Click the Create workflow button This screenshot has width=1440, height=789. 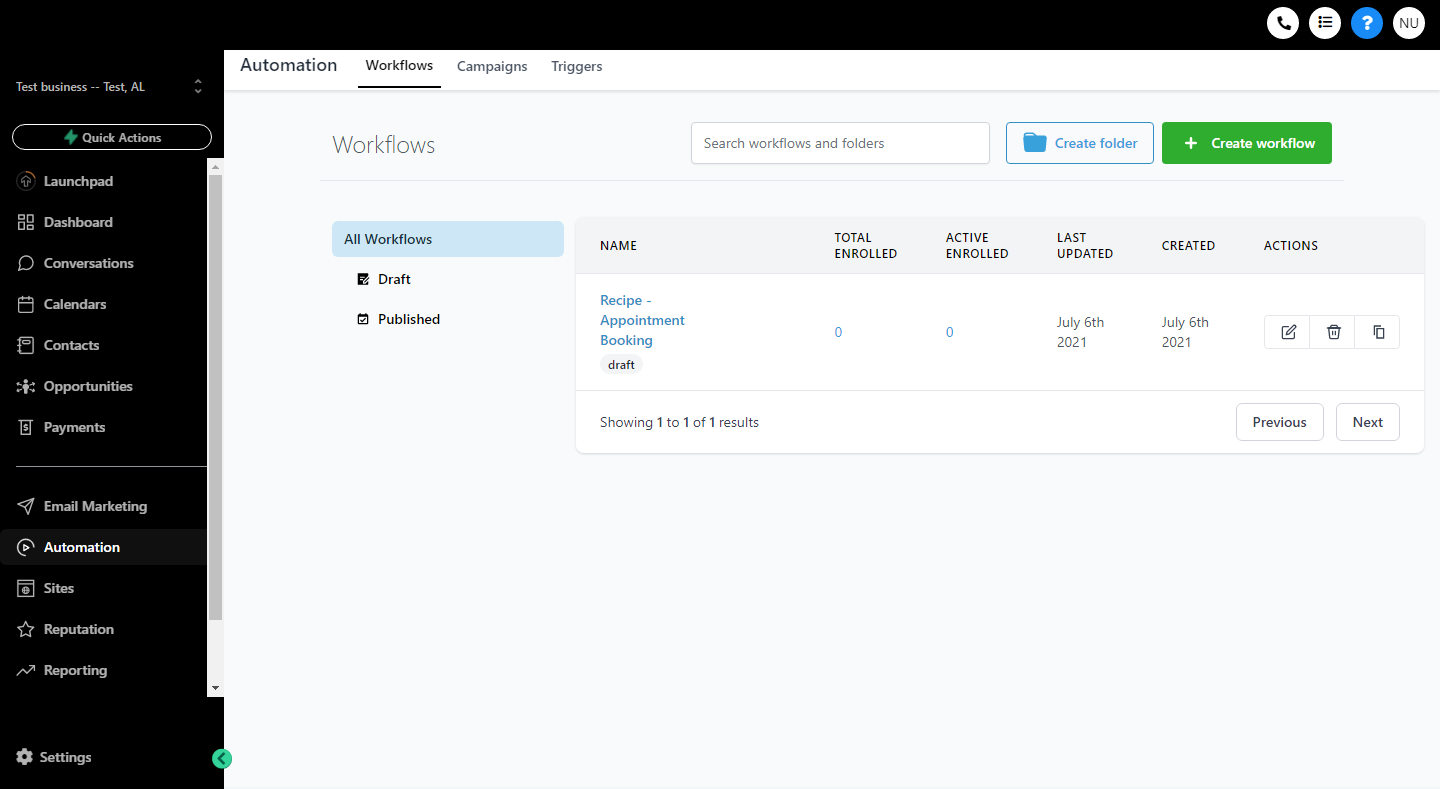(1247, 143)
